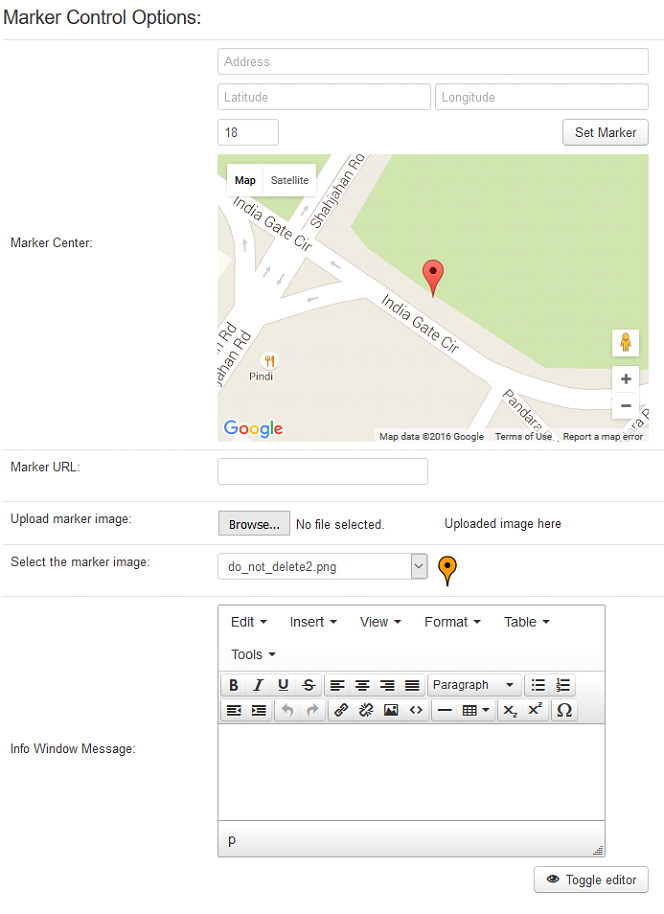Image resolution: width=664 pixels, height=914 pixels.
Task: Open the Paragraph format dropdown
Action: (474, 685)
